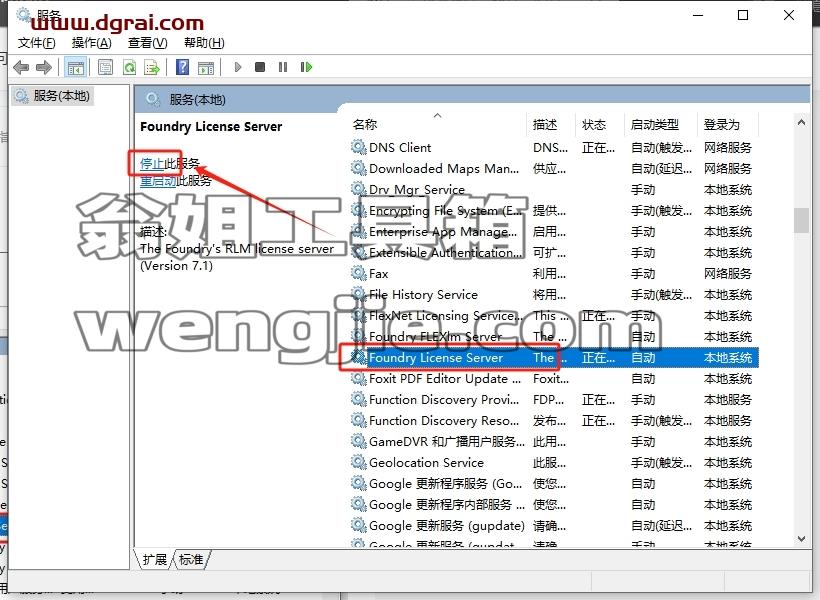Click the Restart Service icon
The height and width of the screenshot is (600, 820).
[x=306, y=67]
